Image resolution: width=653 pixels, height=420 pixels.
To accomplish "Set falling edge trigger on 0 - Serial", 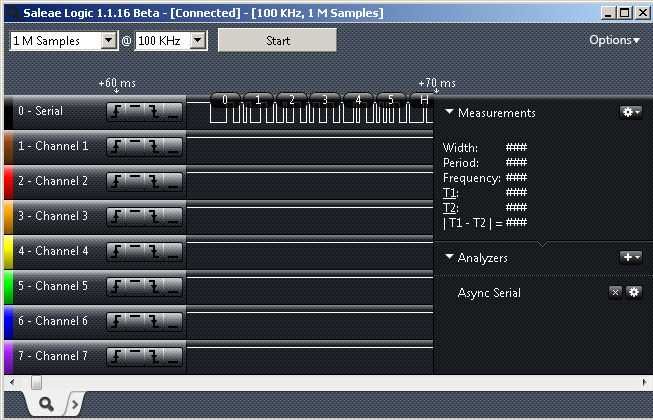I will (155, 112).
